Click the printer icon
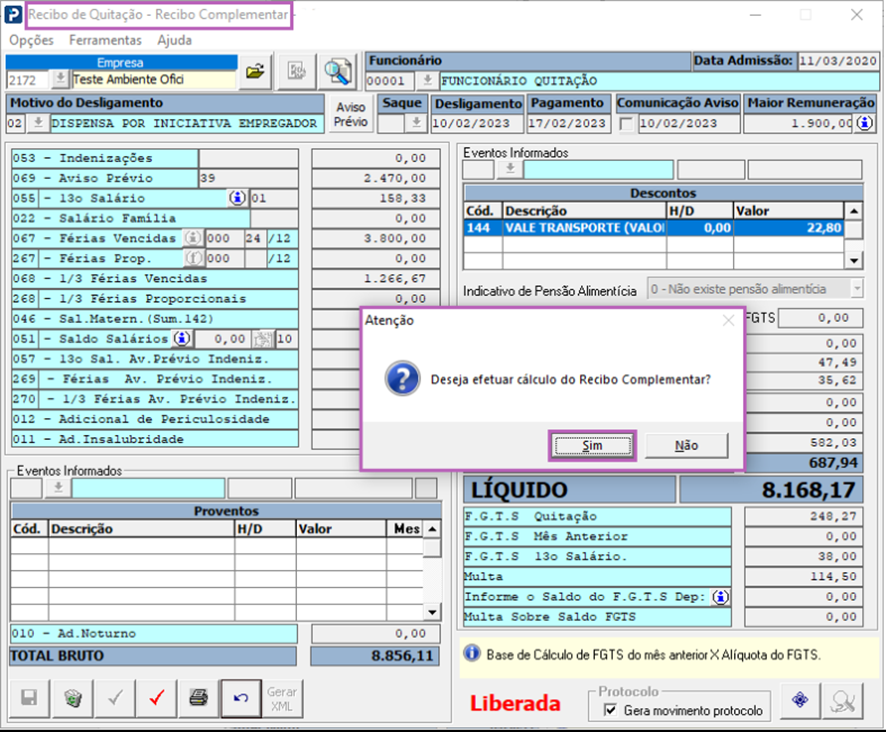 (198, 698)
